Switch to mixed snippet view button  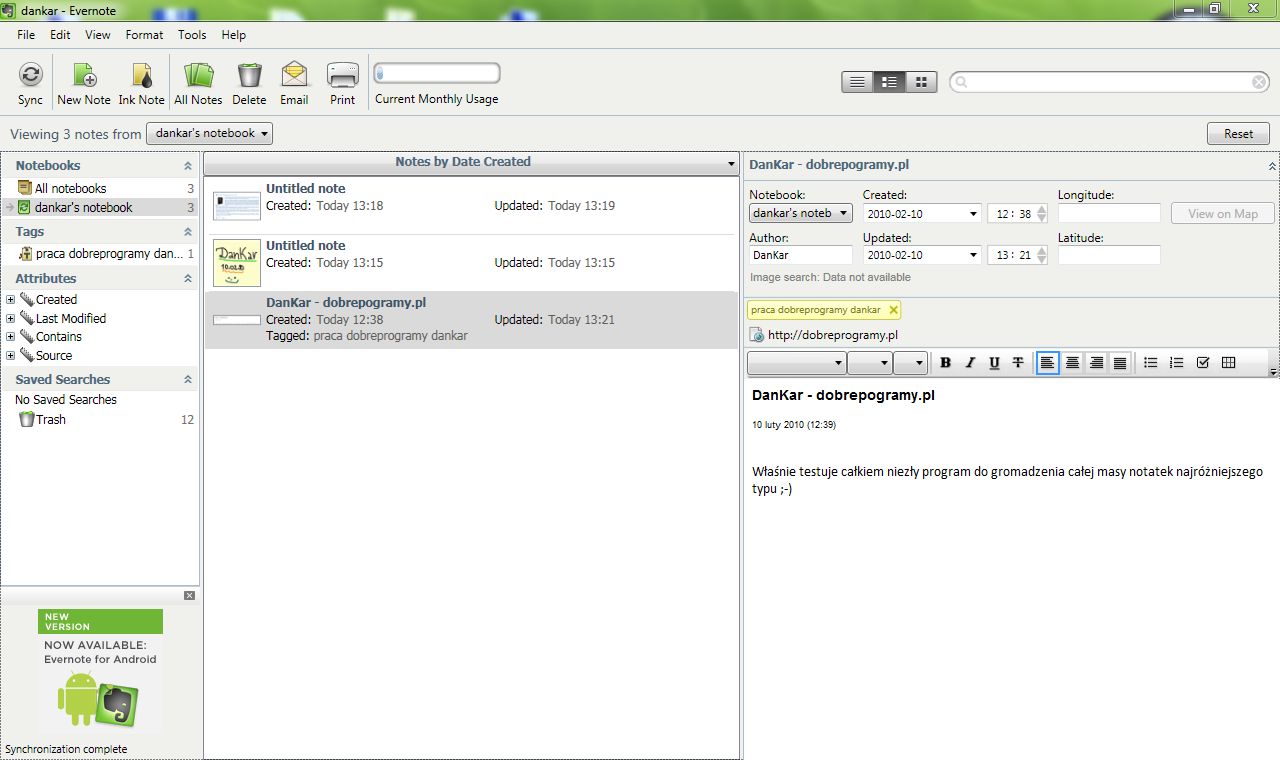(x=889, y=82)
